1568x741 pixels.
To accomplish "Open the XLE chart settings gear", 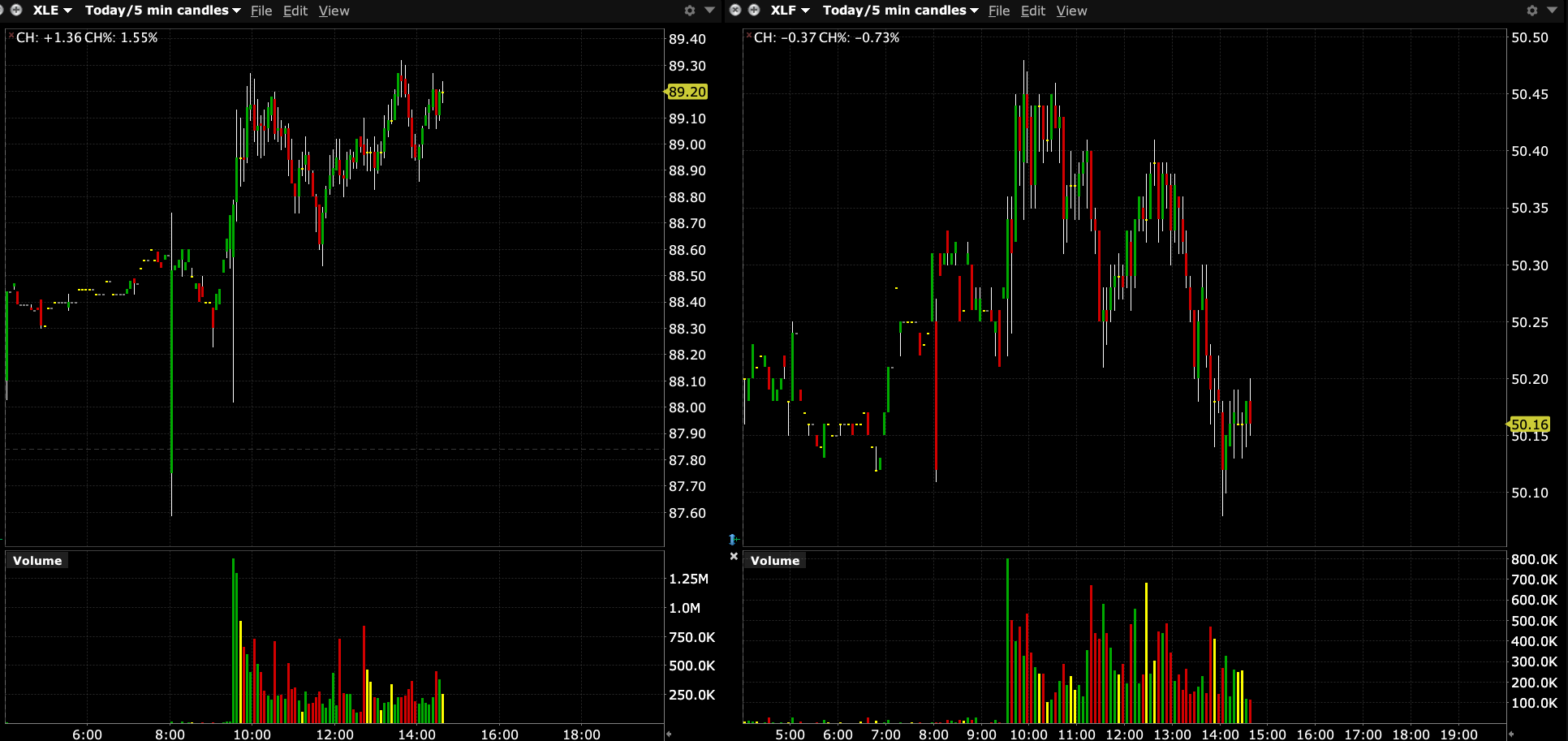I will pos(690,11).
